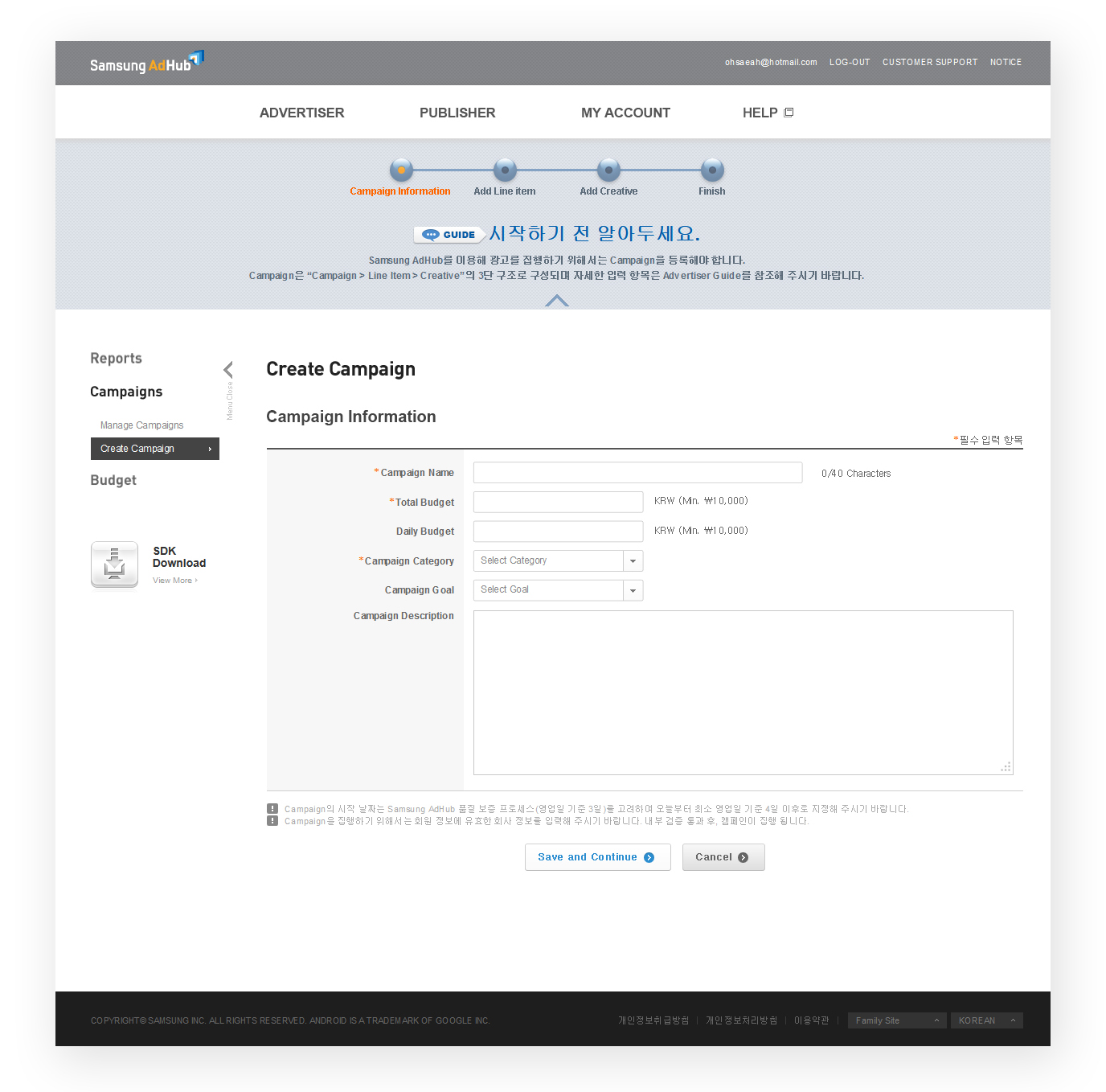This screenshot has width=1106, height=1092.
Task: Click the Samsung AdHub logo
Action: [147, 63]
